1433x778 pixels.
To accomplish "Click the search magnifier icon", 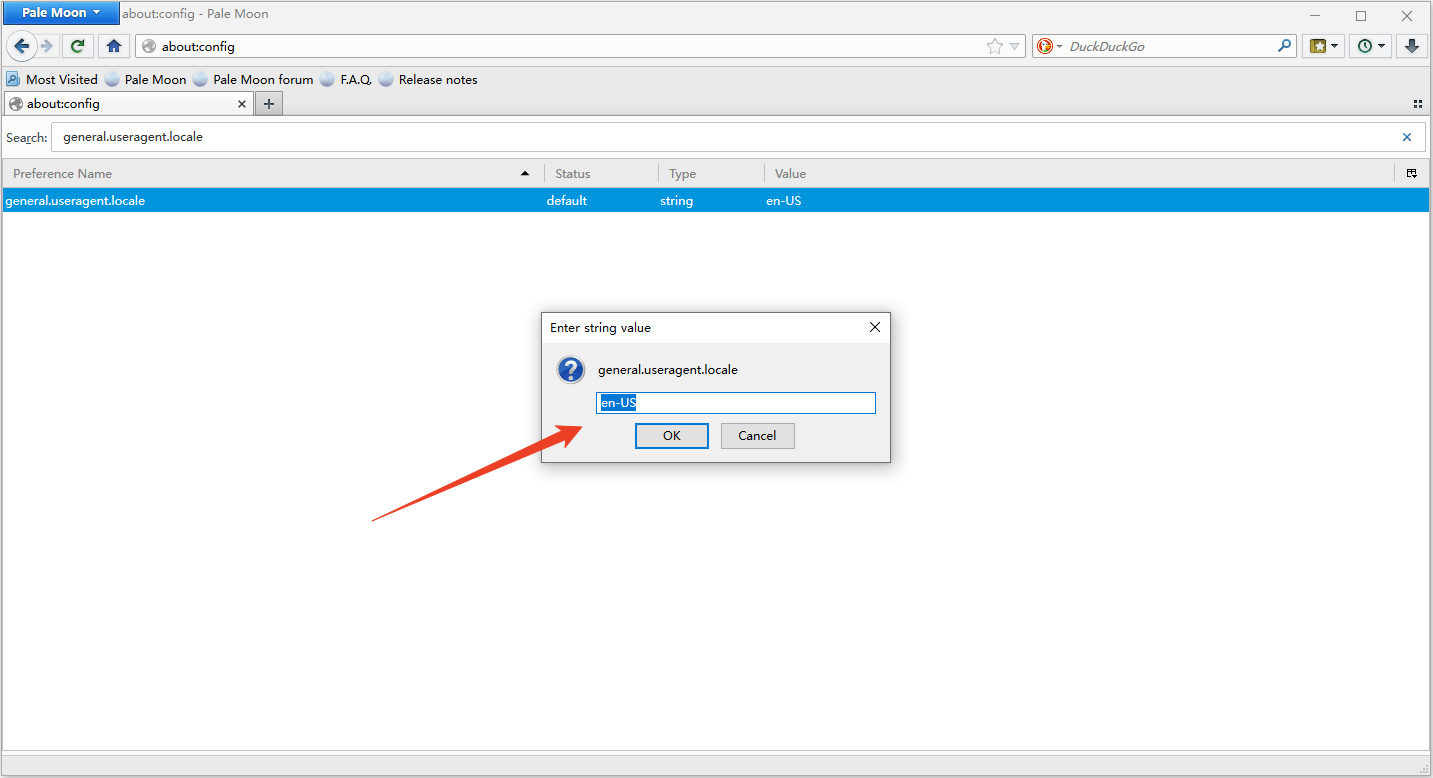I will (1285, 46).
